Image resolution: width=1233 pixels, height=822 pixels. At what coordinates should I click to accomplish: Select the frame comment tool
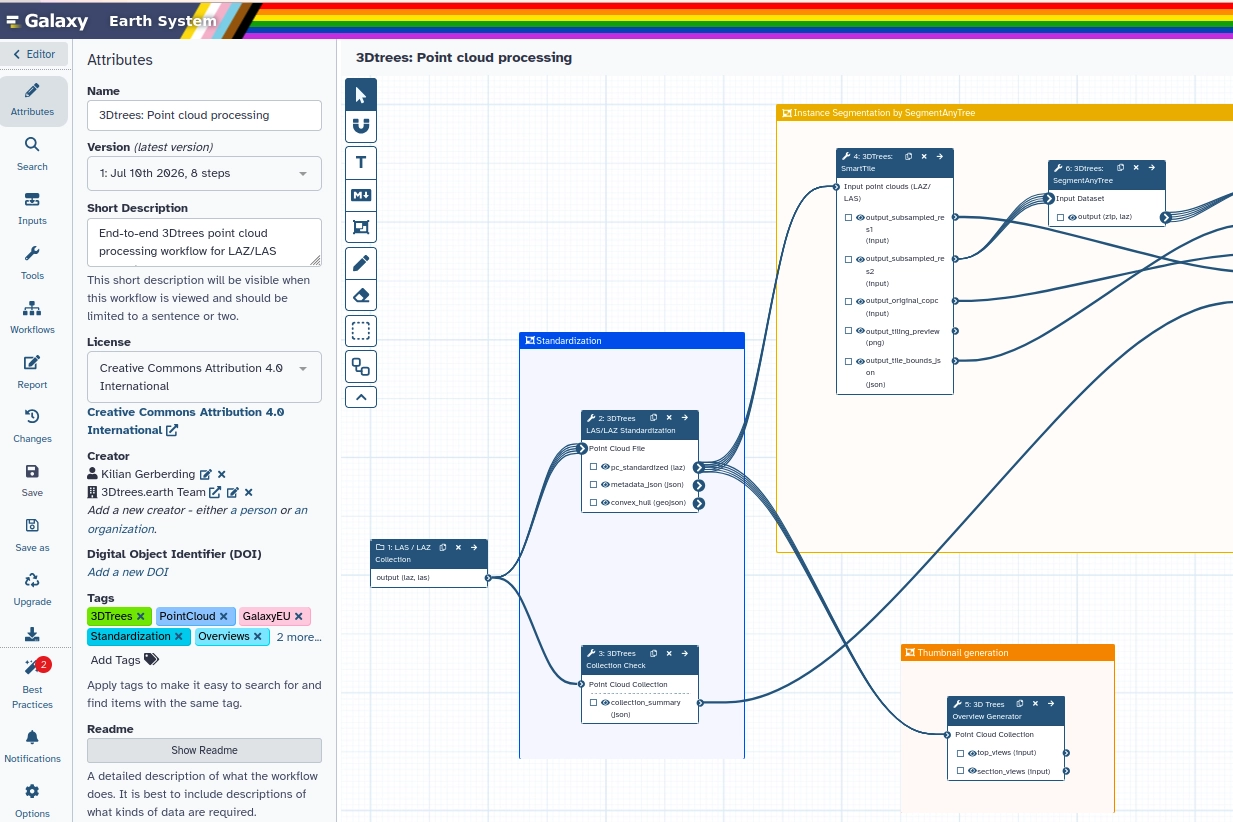361,227
